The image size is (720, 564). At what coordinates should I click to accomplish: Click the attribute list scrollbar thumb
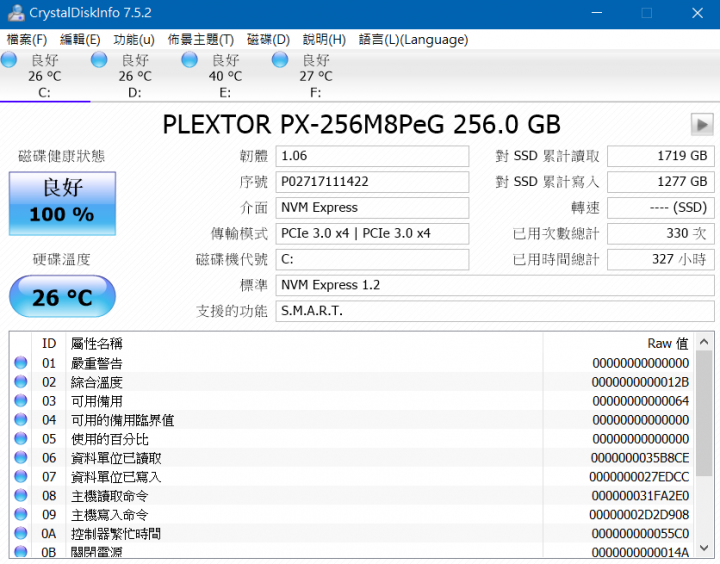704,413
